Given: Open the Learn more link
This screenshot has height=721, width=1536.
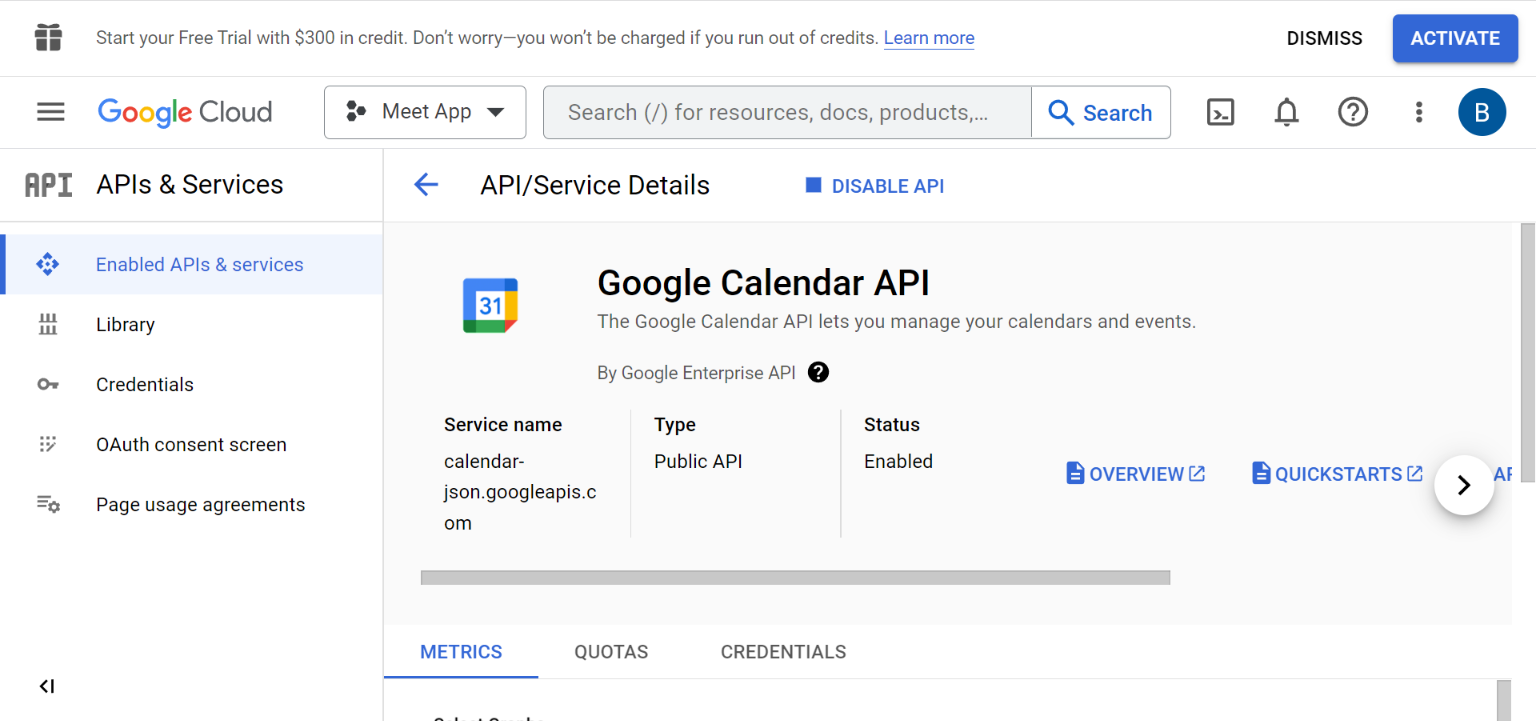Looking at the screenshot, I should click(x=929, y=38).
